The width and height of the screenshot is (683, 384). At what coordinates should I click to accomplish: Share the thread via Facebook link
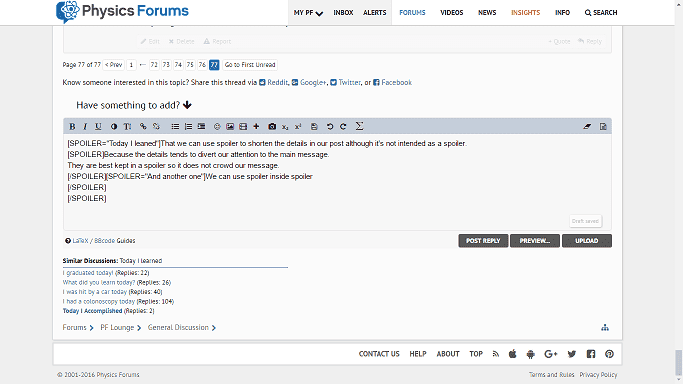392,82
